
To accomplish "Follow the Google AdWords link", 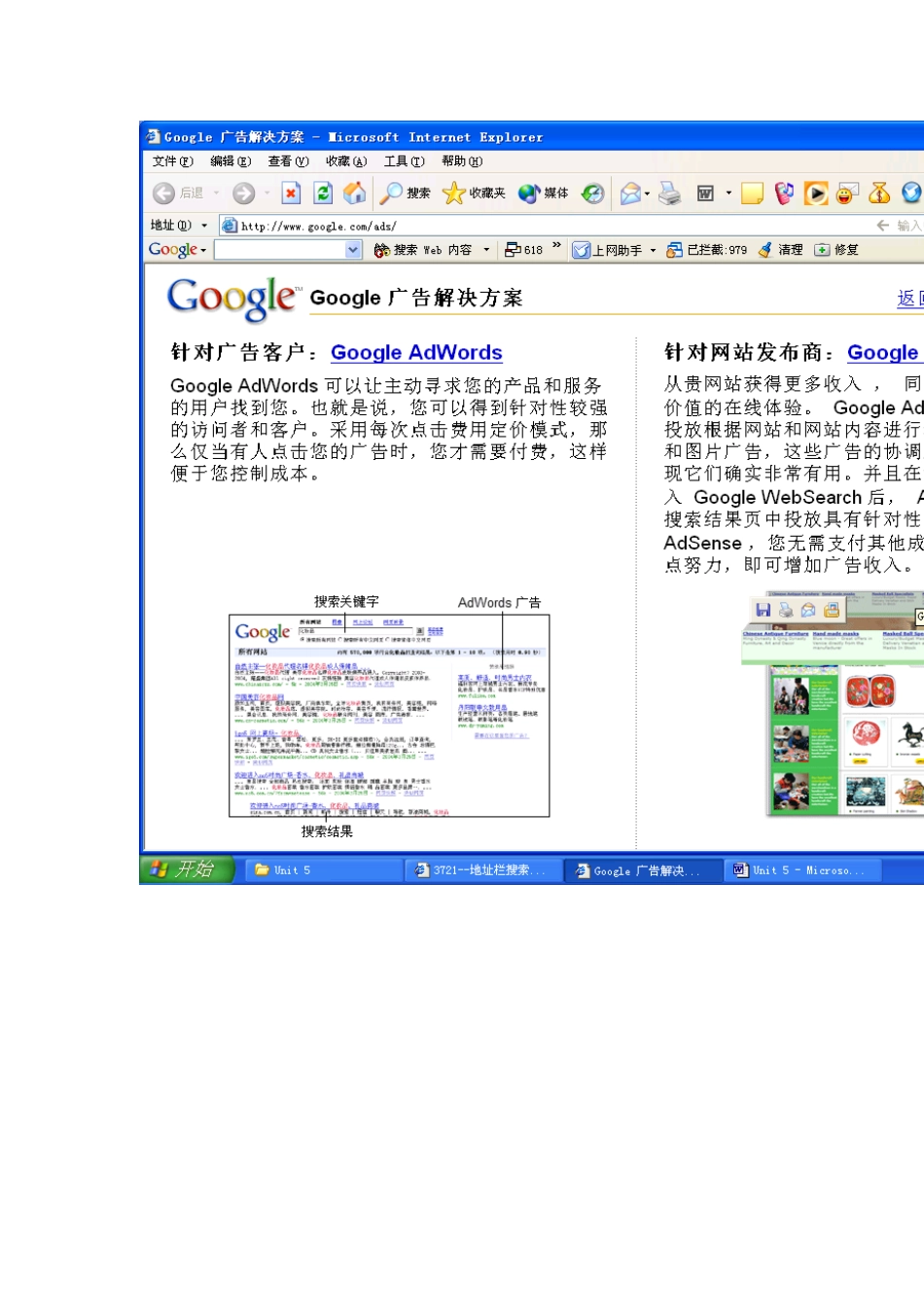I will (x=416, y=353).
